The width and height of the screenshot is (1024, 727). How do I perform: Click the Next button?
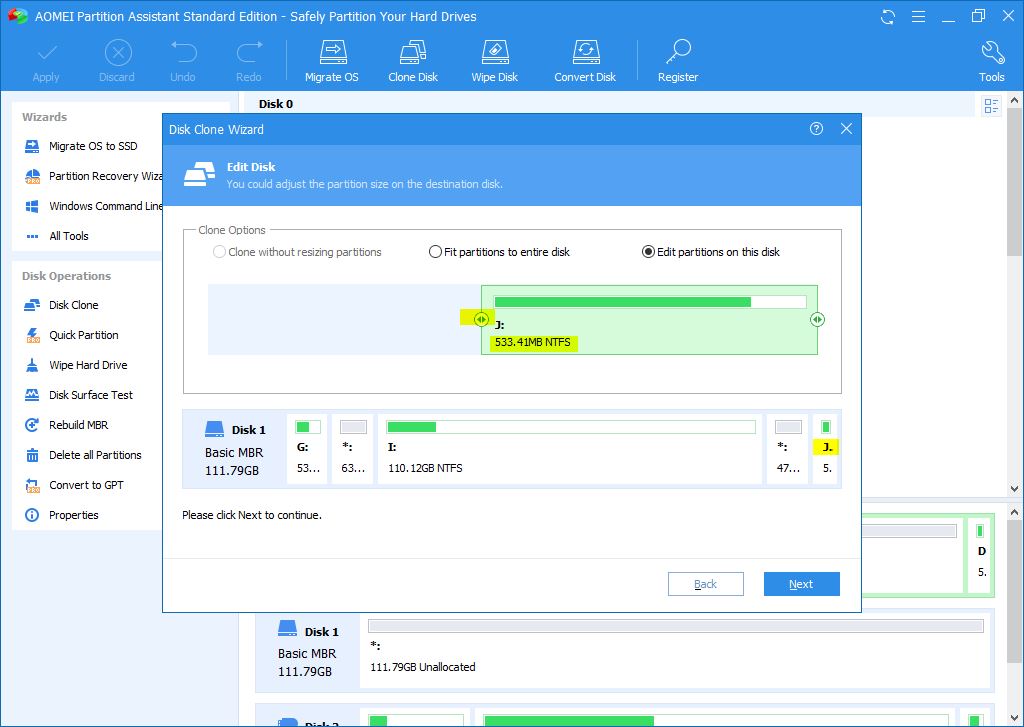coord(801,584)
